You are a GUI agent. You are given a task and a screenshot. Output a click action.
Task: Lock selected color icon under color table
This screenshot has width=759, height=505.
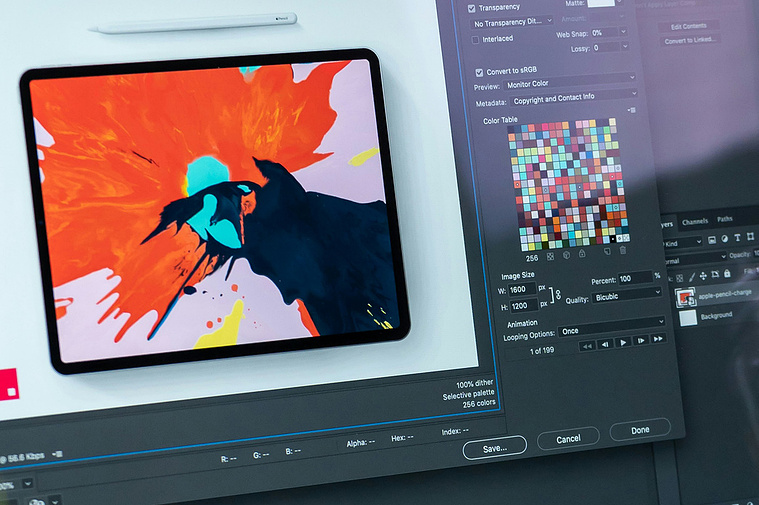tap(582, 253)
